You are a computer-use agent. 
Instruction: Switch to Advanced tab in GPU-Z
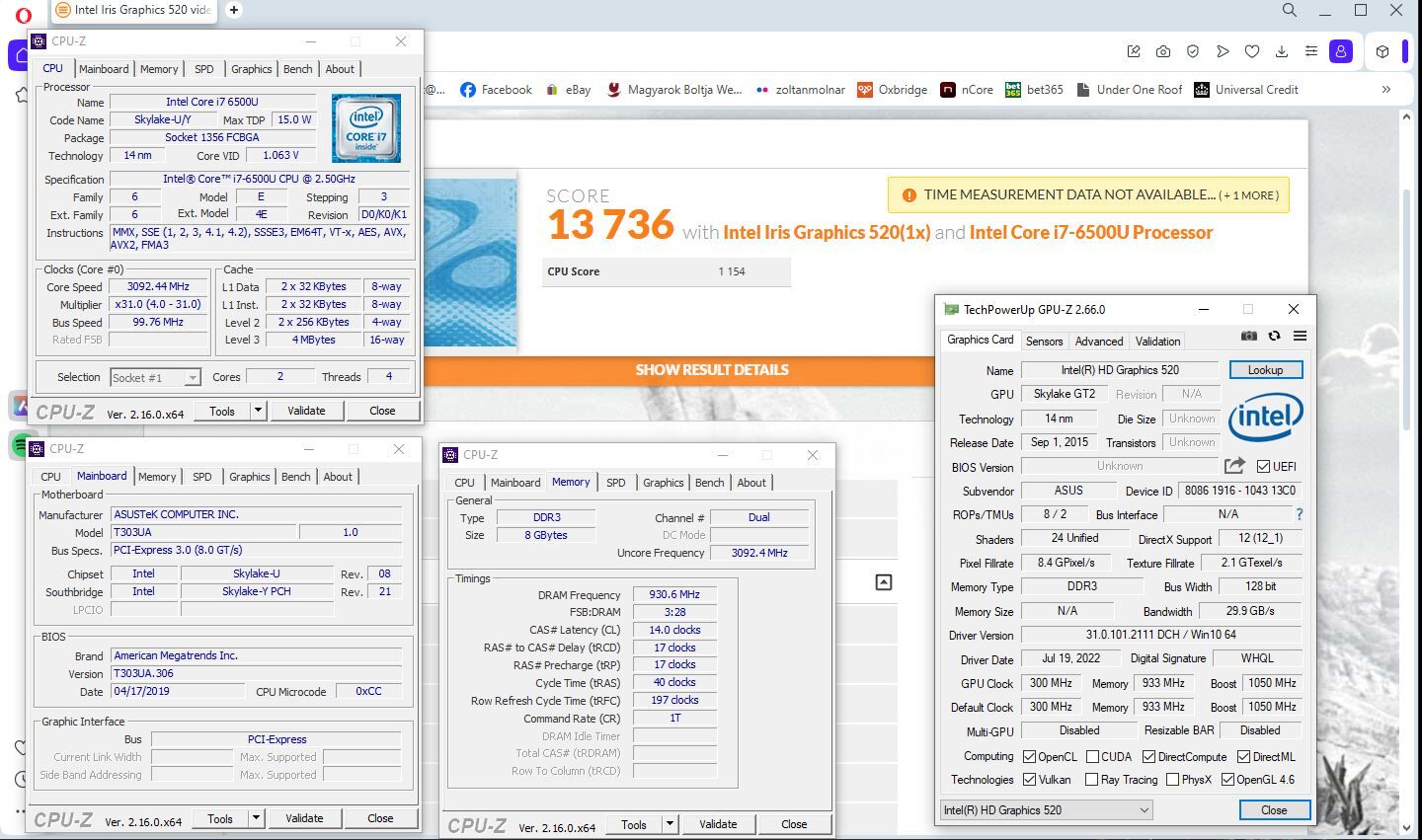[1099, 341]
